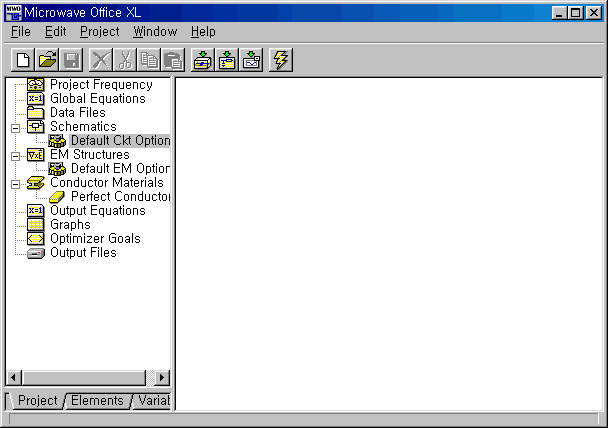Click the Perfect Conductor material icon
Viewport: 608px width, 428px height.
[x=57, y=197]
